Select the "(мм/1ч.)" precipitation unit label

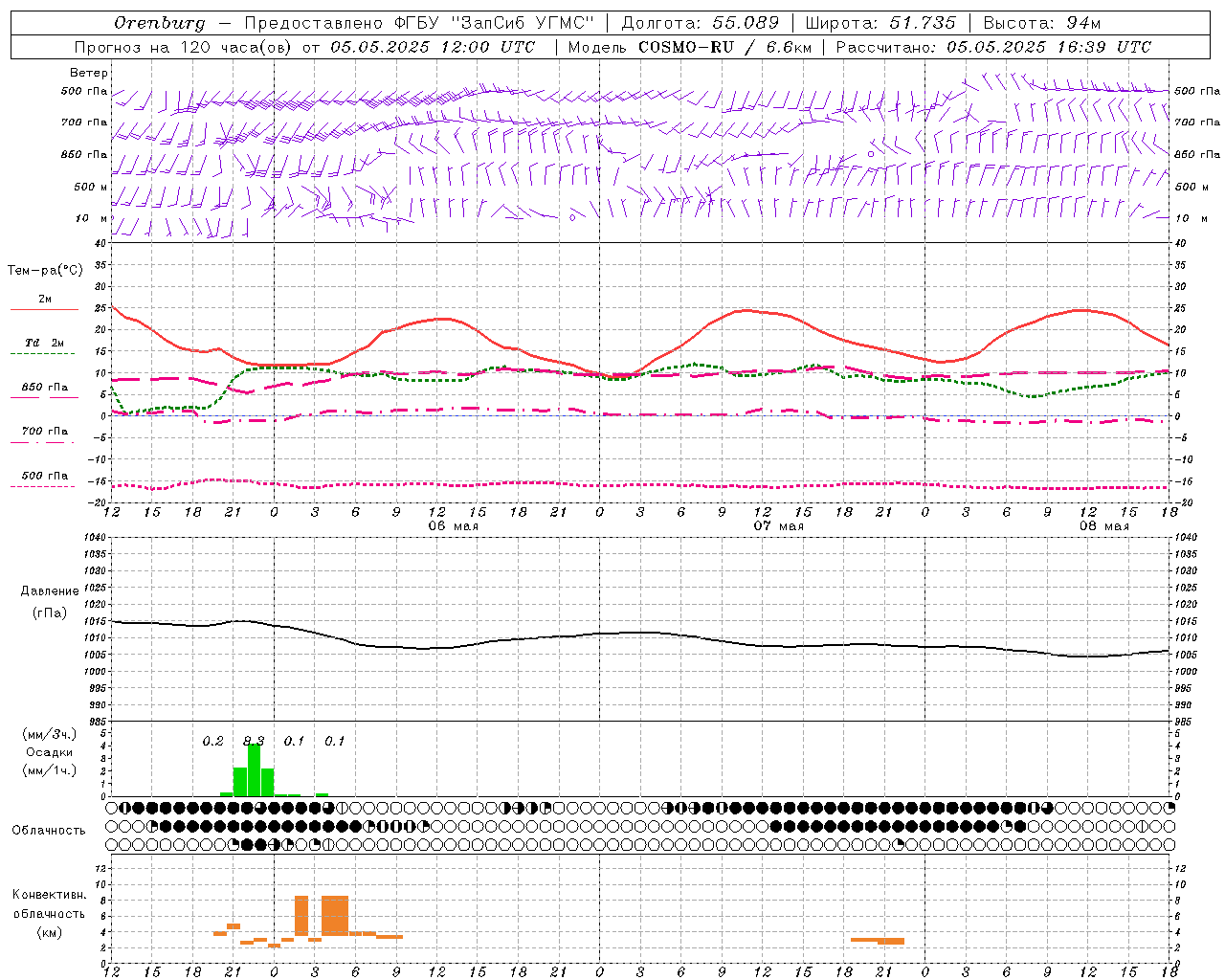point(49,770)
